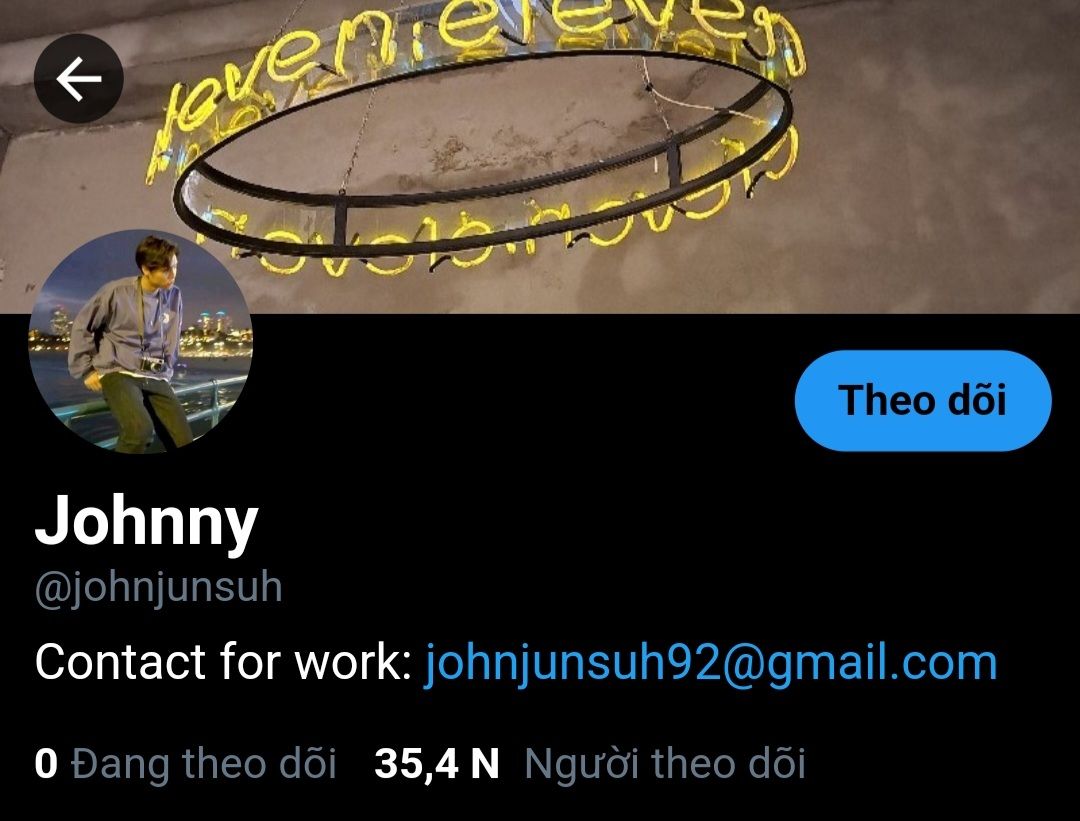The image size is (1080, 821).
Task: Open the johnjunsuh92@gmail.com email link
Action: click(710, 662)
